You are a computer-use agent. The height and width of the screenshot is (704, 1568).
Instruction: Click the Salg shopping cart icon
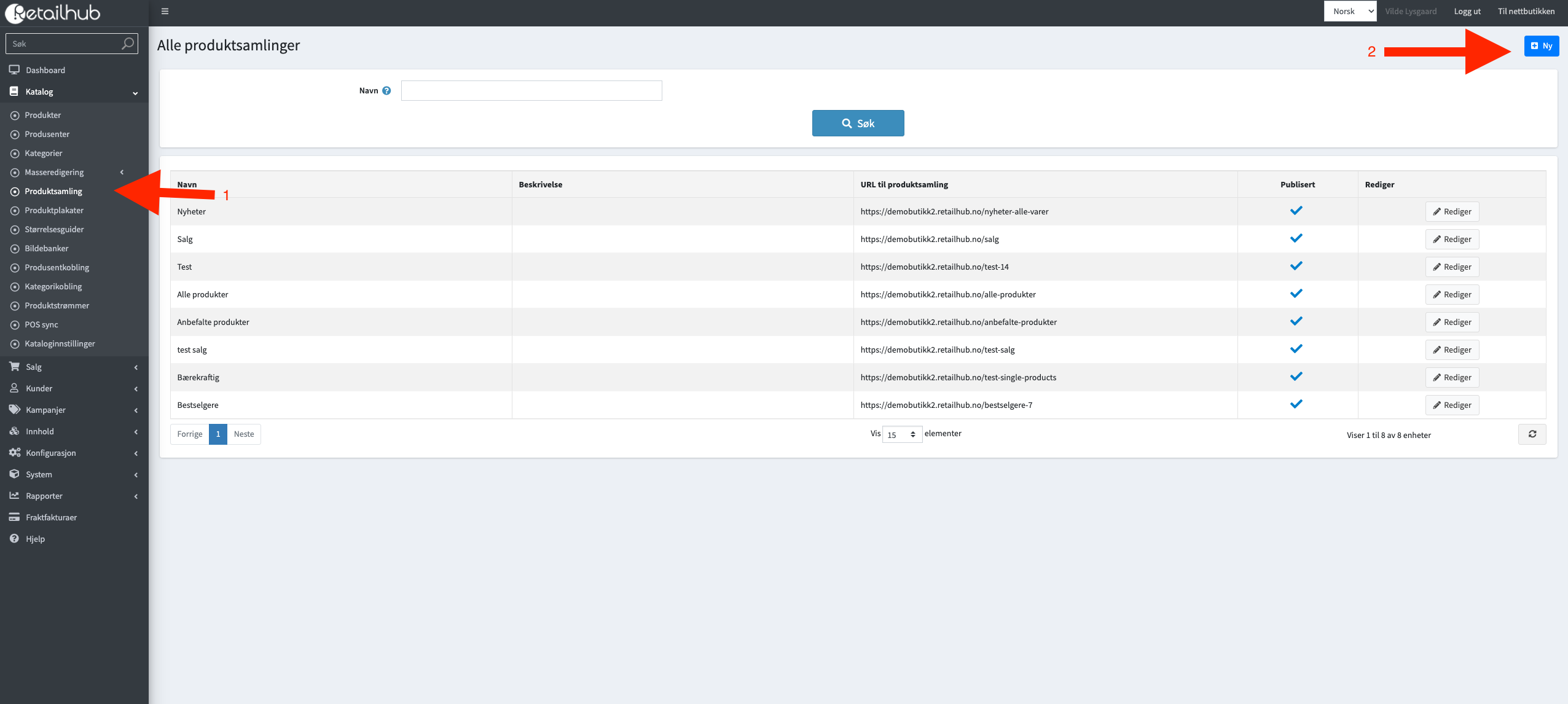(14, 367)
